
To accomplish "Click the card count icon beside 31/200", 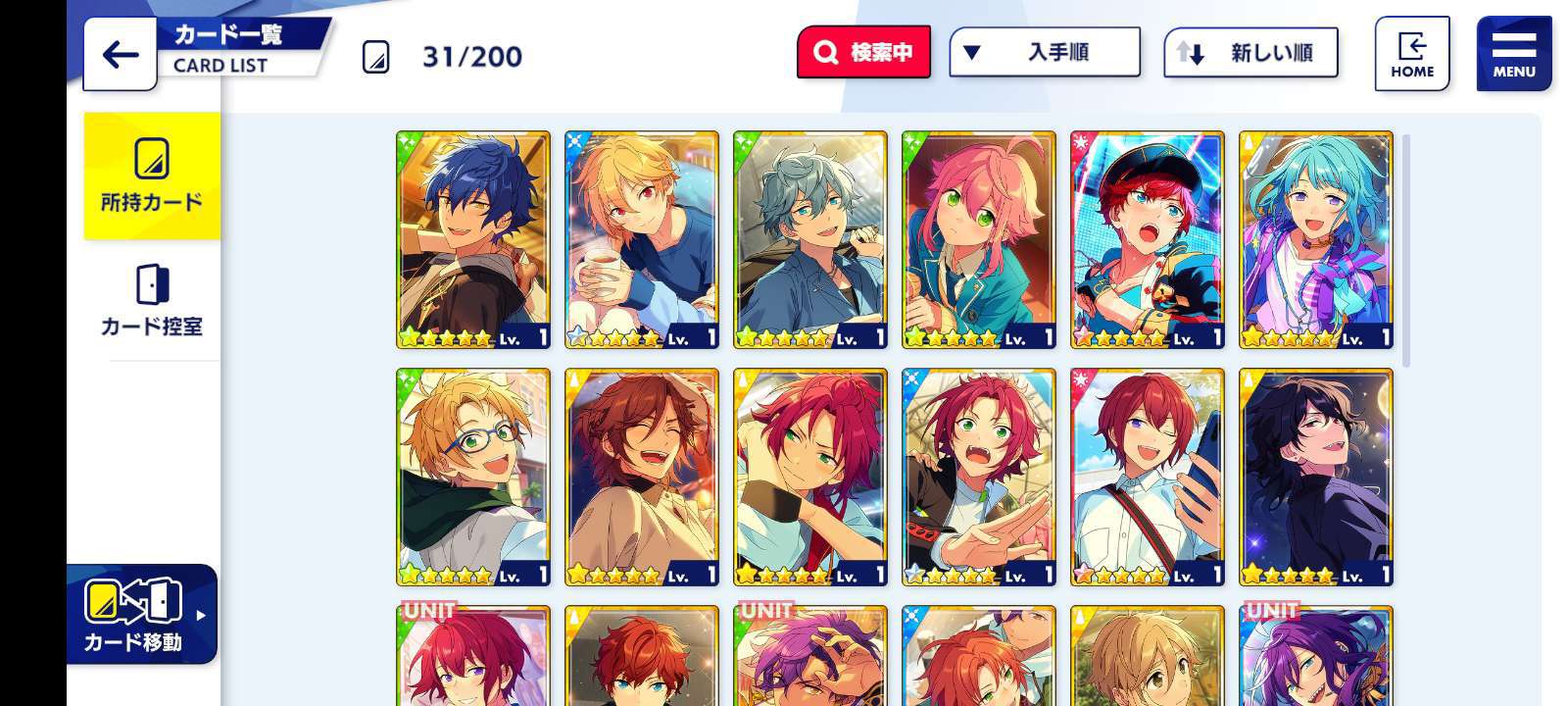I will pos(375,57).
